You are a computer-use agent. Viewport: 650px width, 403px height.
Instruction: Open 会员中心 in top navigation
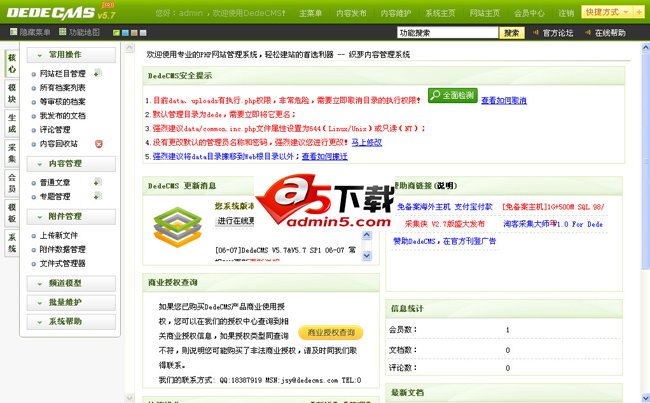[x=529, y=13]
